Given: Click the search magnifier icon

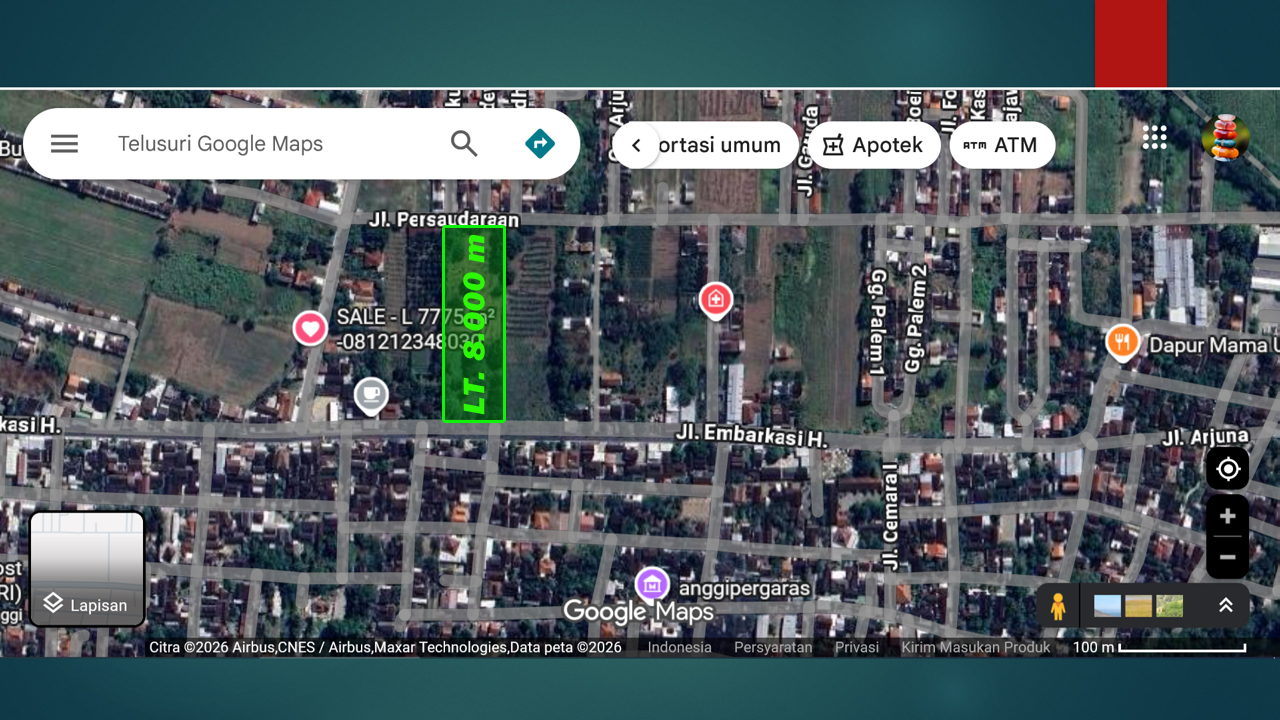Looking at the screenshot, I should click(x=464, y=144).
